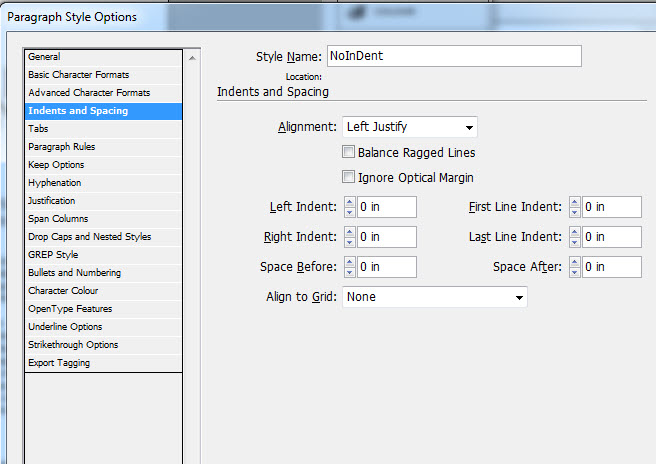The height and width of the screenshot is (464, 656).
Task: Expand the Align to Grid dropdown
Action: click(434, 297)
